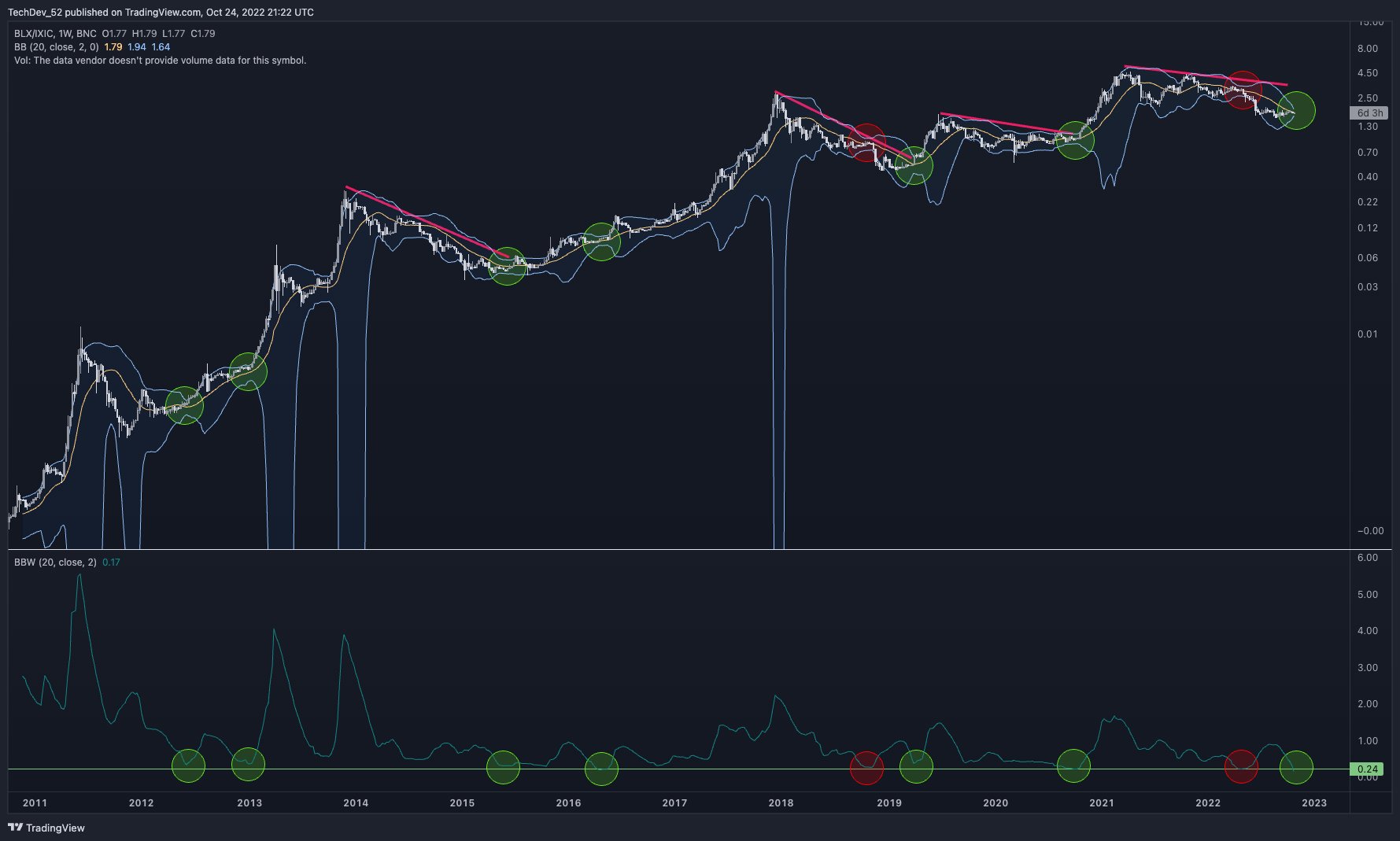The width and height of the screenshot is (1400, 841).
Task: Click the BB upper band value 1.94 in legend
Action: 136,47
